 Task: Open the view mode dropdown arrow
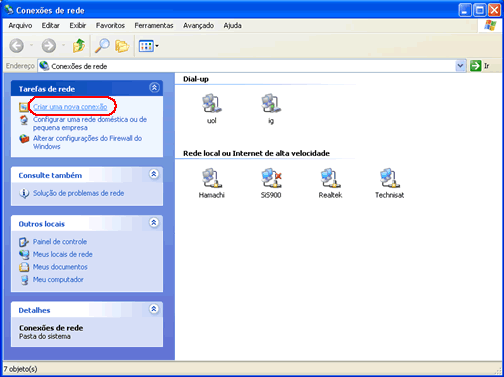157,46
